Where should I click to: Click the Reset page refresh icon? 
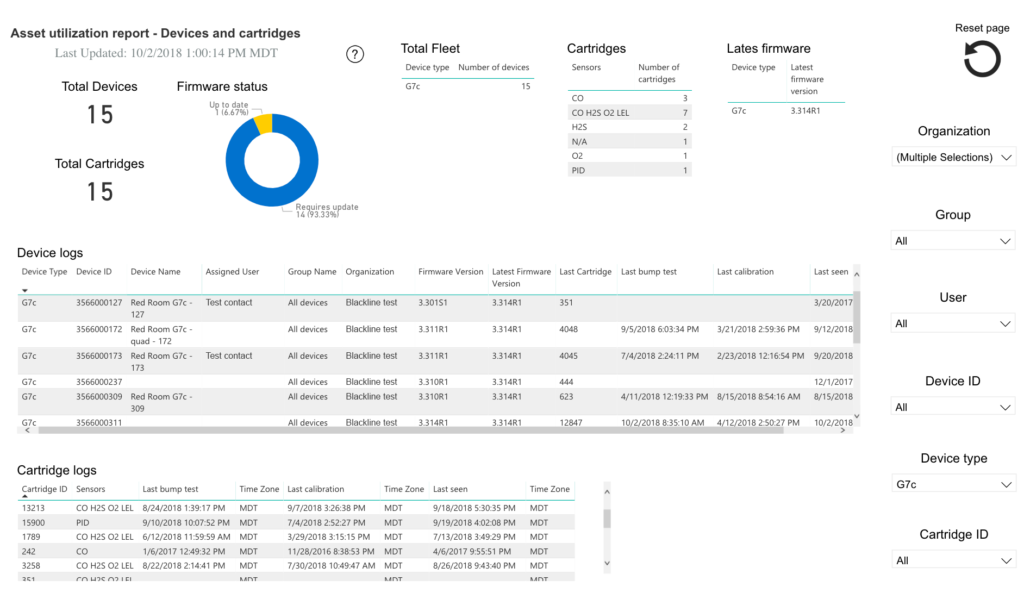(x=981, y=59)
